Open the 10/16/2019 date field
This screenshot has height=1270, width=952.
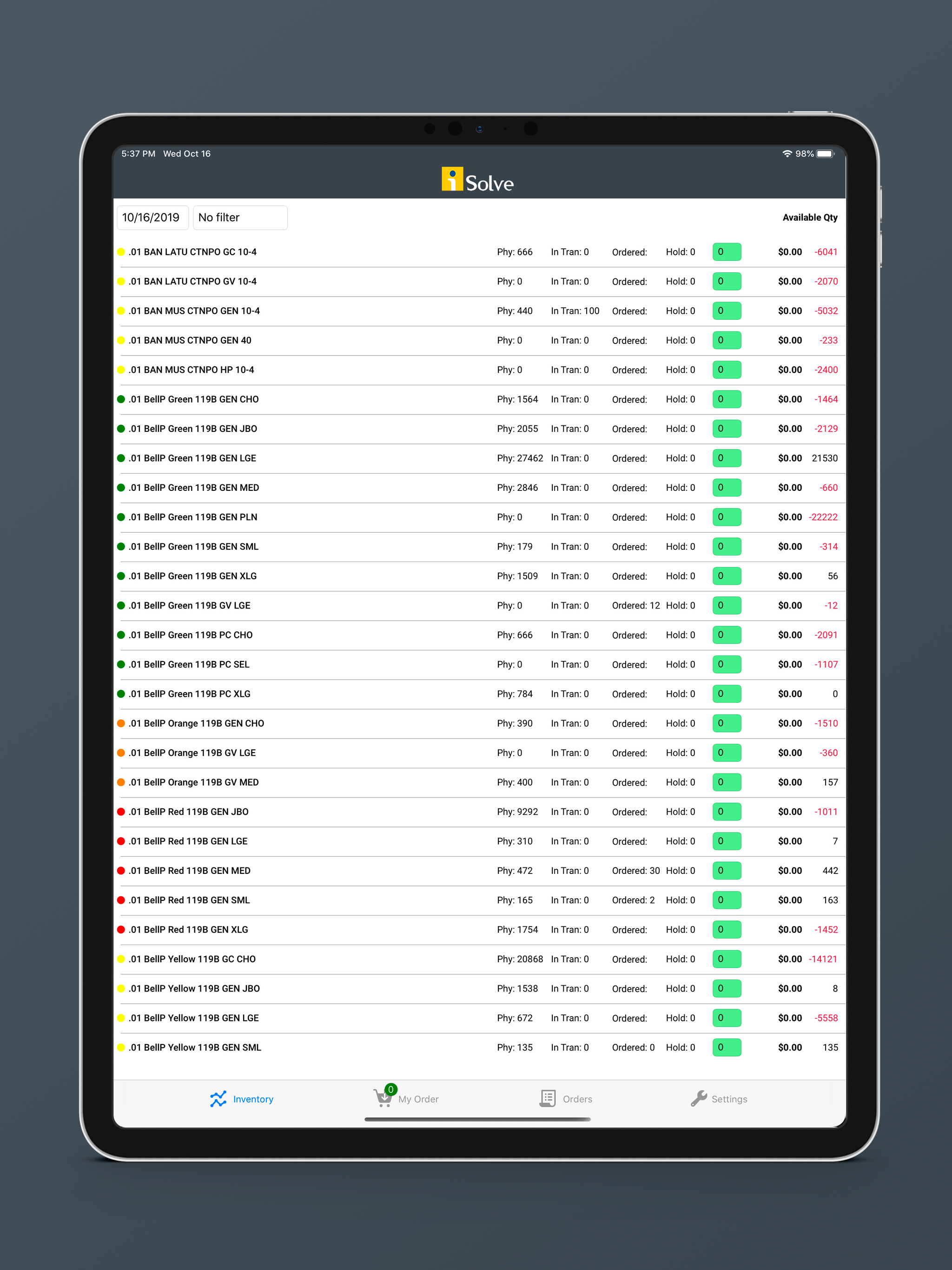point(153,218)
